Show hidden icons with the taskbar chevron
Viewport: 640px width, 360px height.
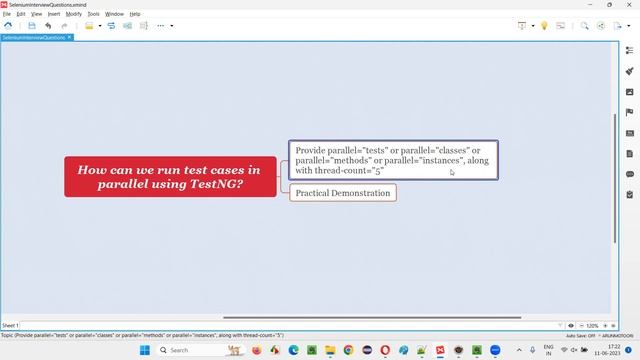[519, 350]
